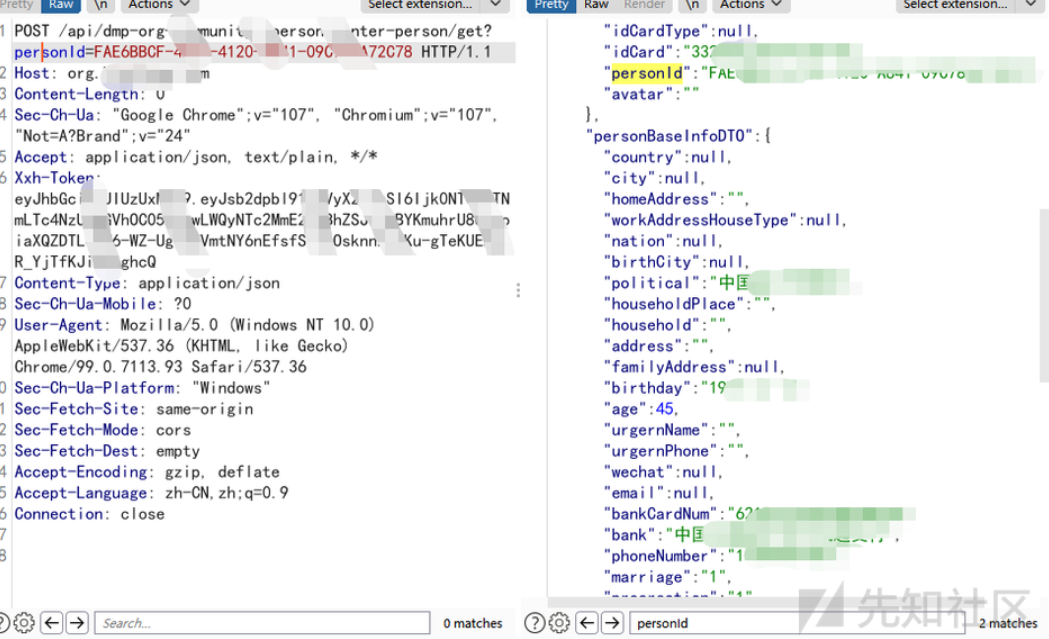Go to previous match in request search

coord(52,623)
